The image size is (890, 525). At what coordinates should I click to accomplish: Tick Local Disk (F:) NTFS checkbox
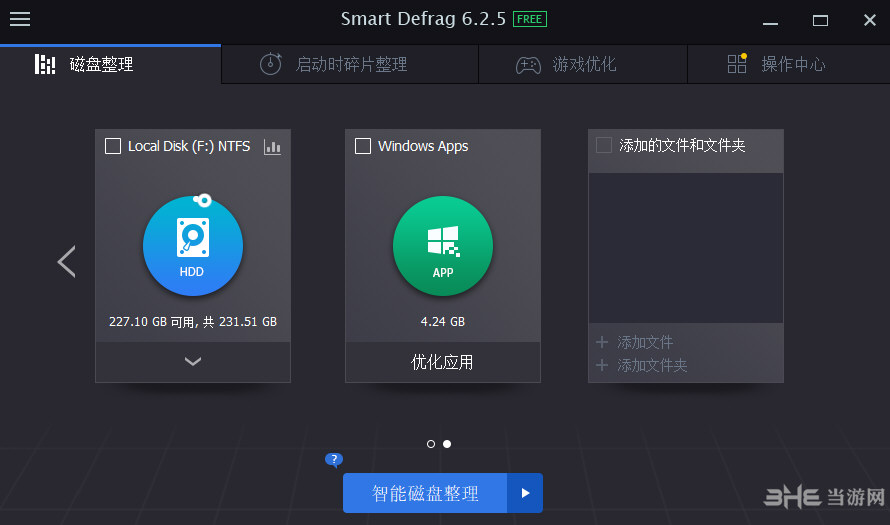113,146
